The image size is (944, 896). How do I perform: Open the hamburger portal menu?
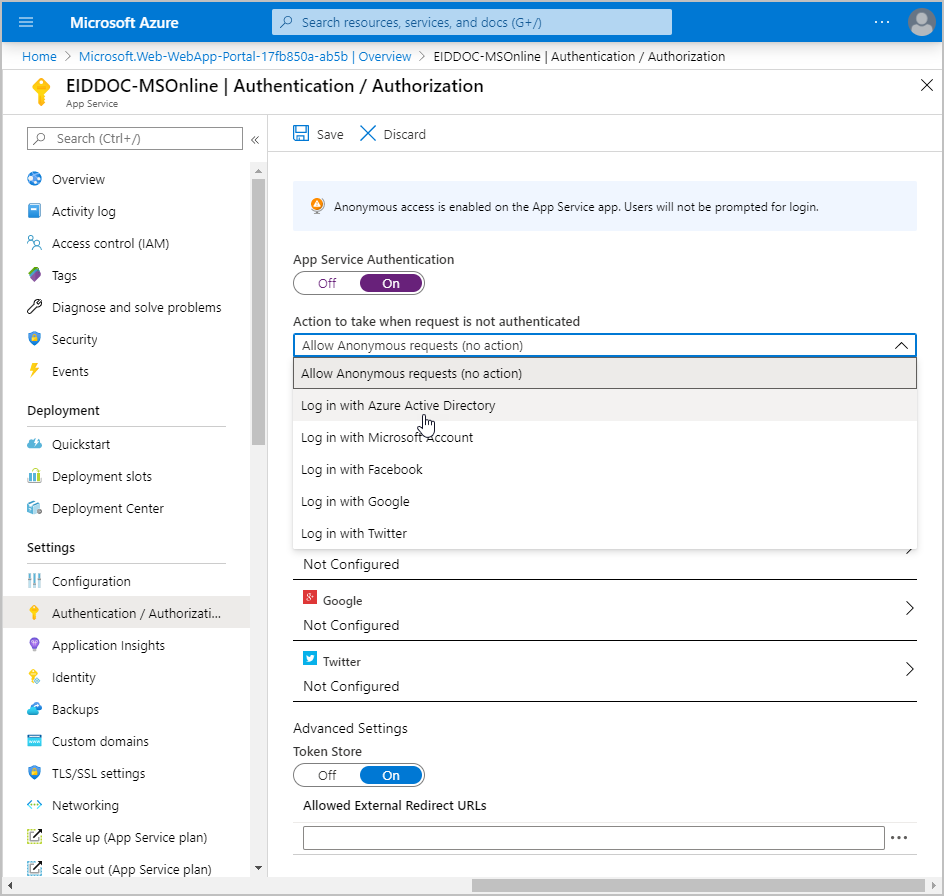click(26, 22)
